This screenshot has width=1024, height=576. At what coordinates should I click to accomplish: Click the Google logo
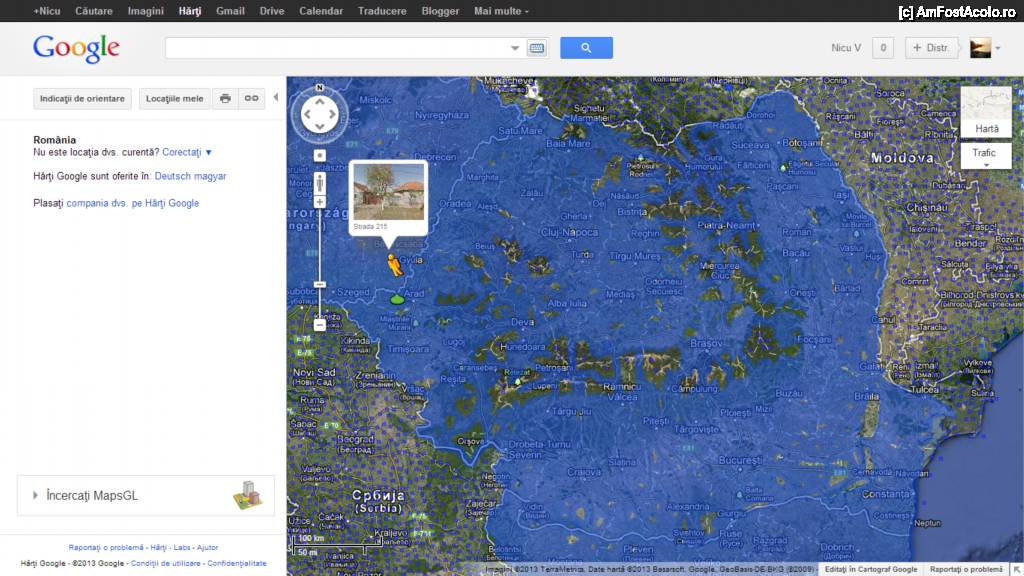point(76,48)
